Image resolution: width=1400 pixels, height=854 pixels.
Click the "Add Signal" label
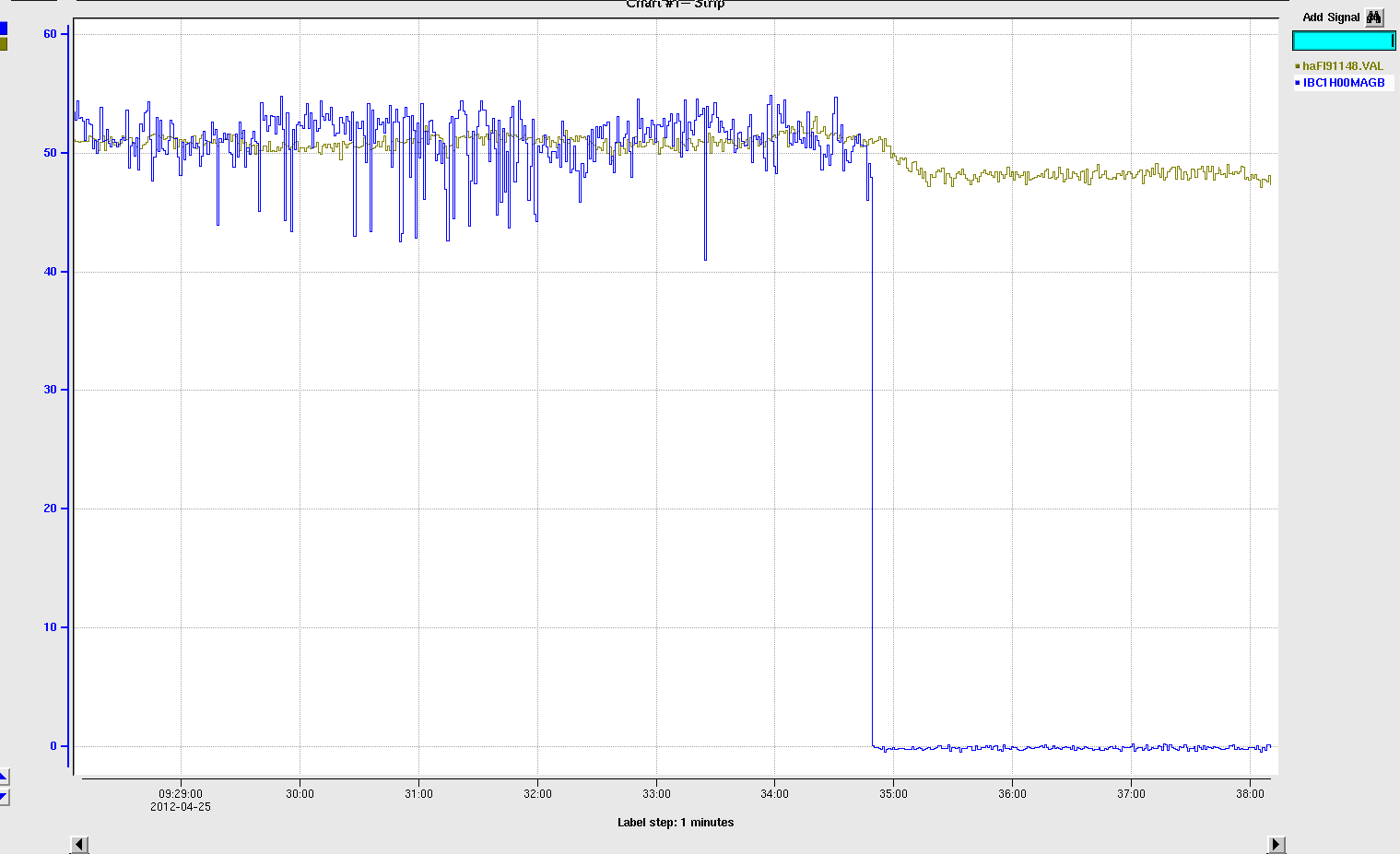click(x=1331, y=18)
